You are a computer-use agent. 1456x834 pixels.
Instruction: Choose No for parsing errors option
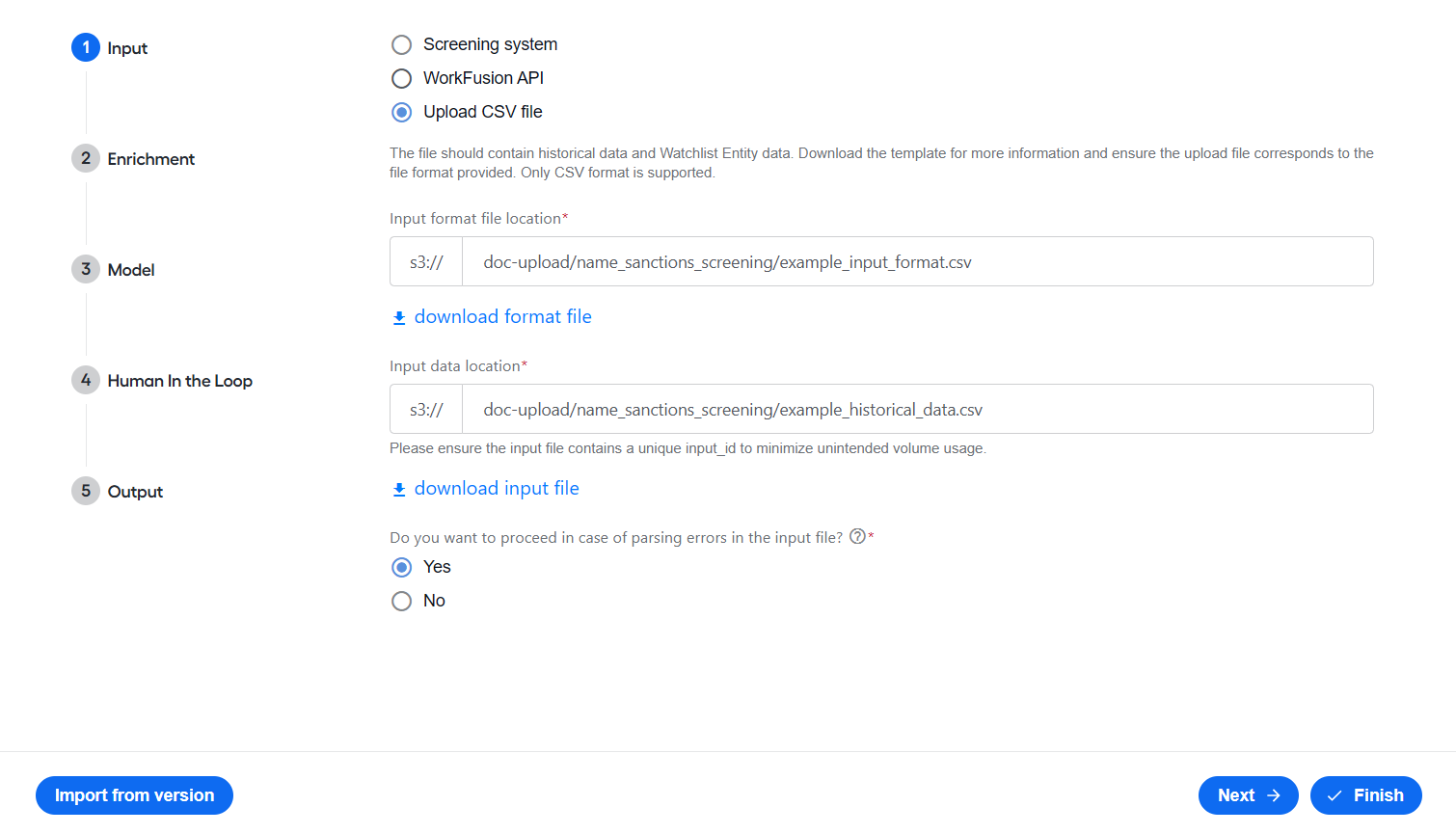coord(402,601)
